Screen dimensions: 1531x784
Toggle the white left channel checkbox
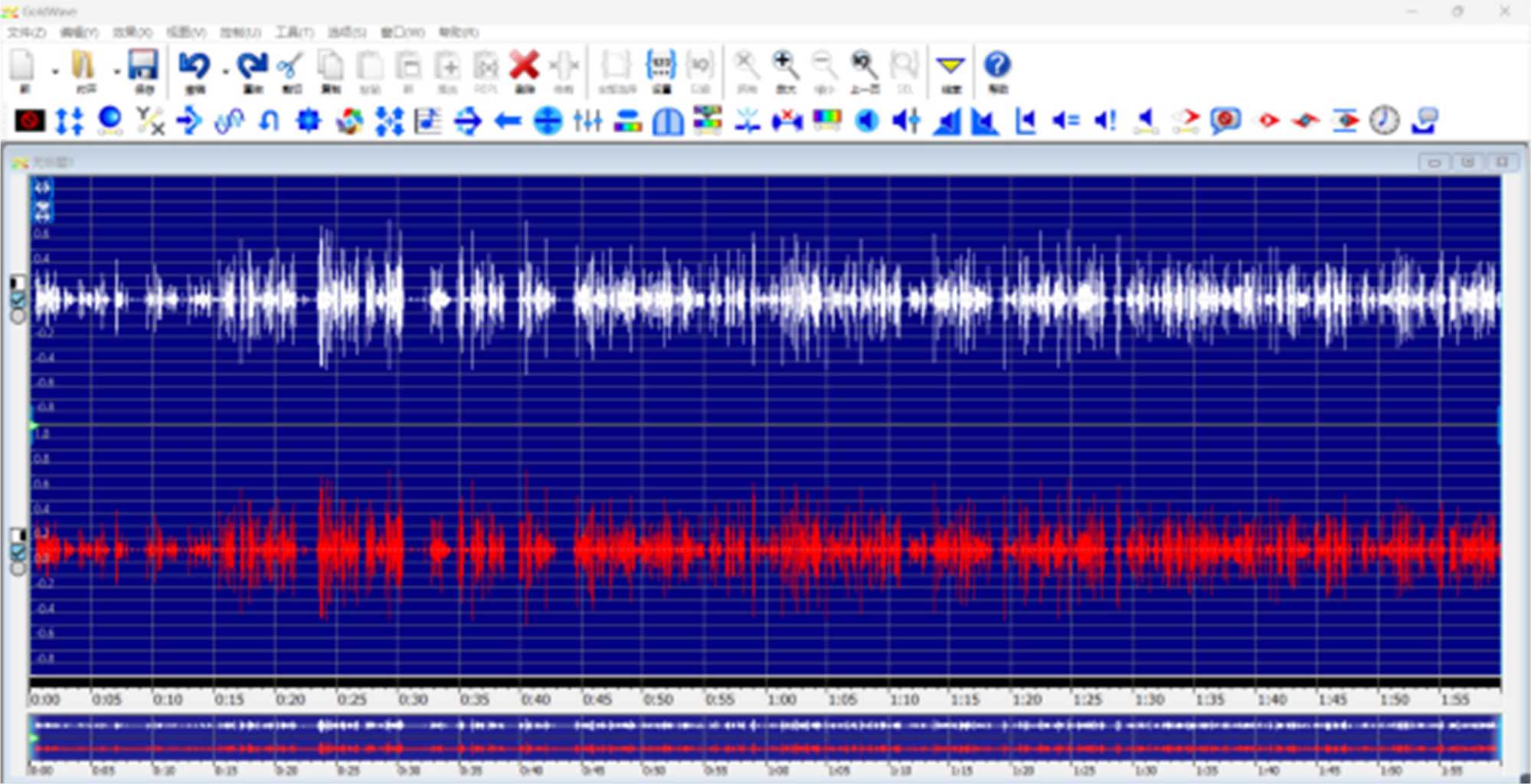18,299
